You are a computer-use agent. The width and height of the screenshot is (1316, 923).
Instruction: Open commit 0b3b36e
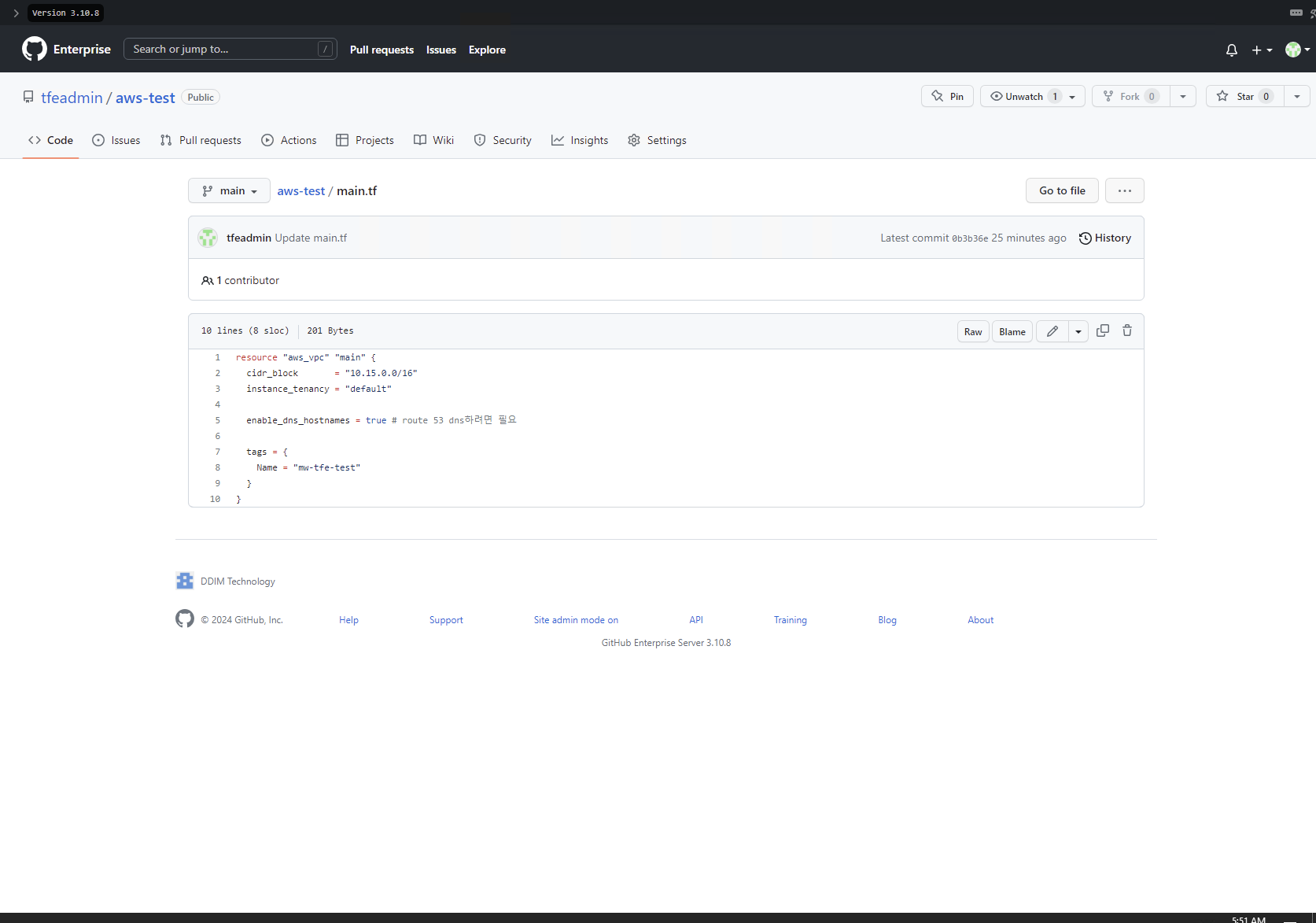click(x=970, y=238)
